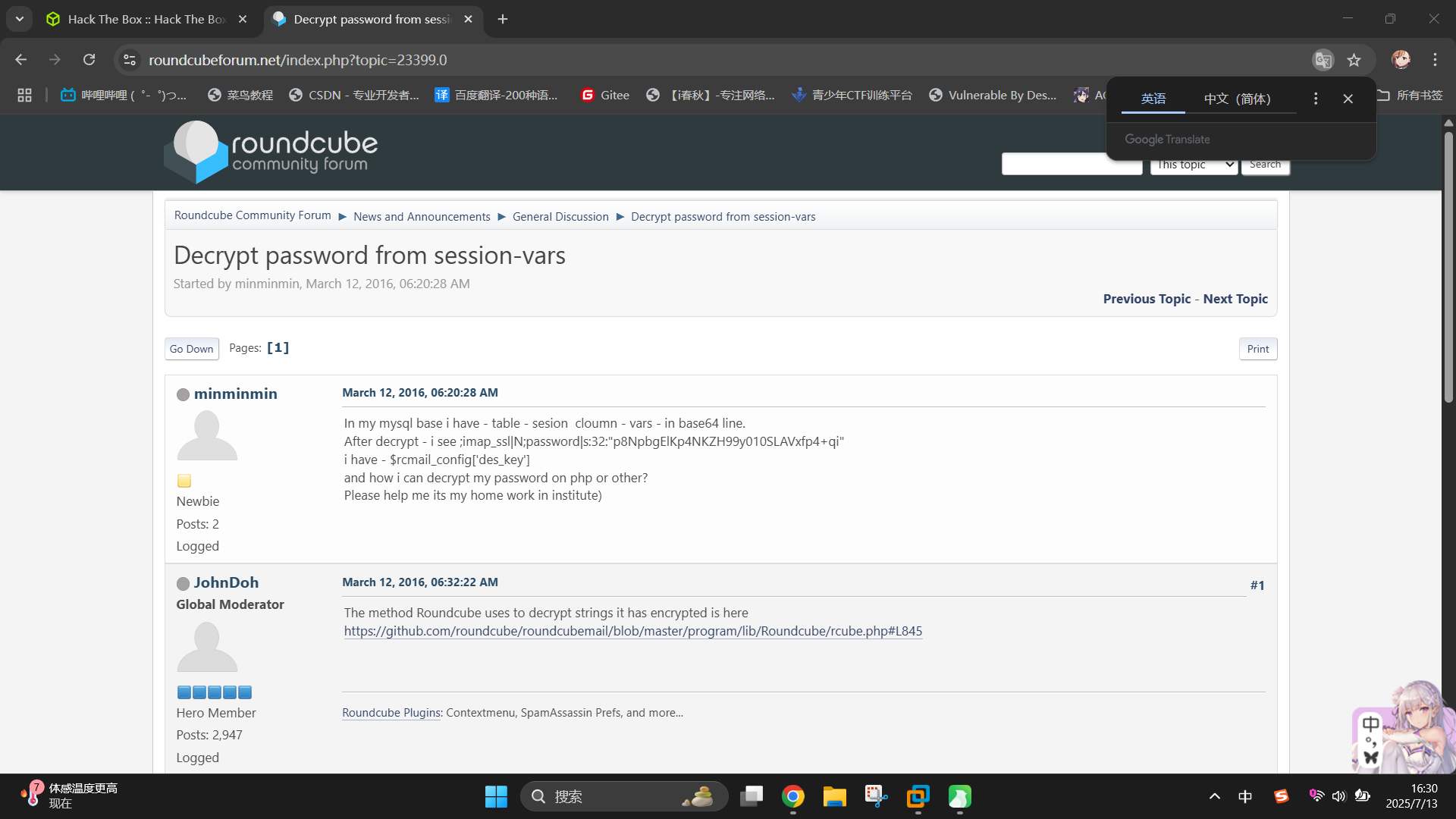This screenshot has height=819, width=1456.
Task: Open File Explorer from taskbar
Action: pyautogui.click(x=834, y=796)
